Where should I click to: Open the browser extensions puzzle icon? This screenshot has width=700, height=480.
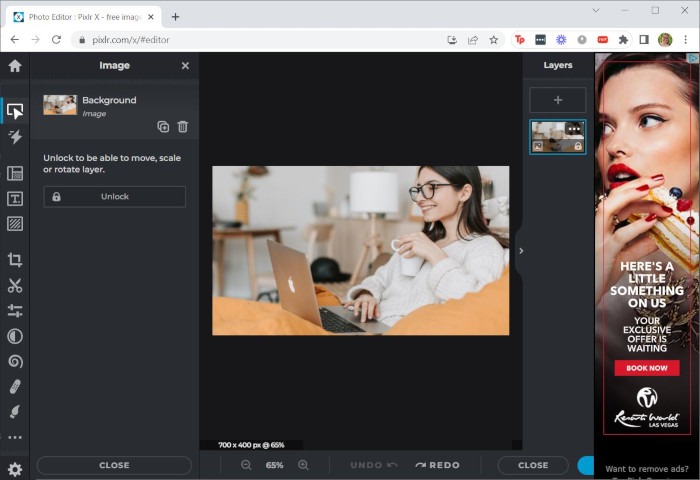pos(623,40)
